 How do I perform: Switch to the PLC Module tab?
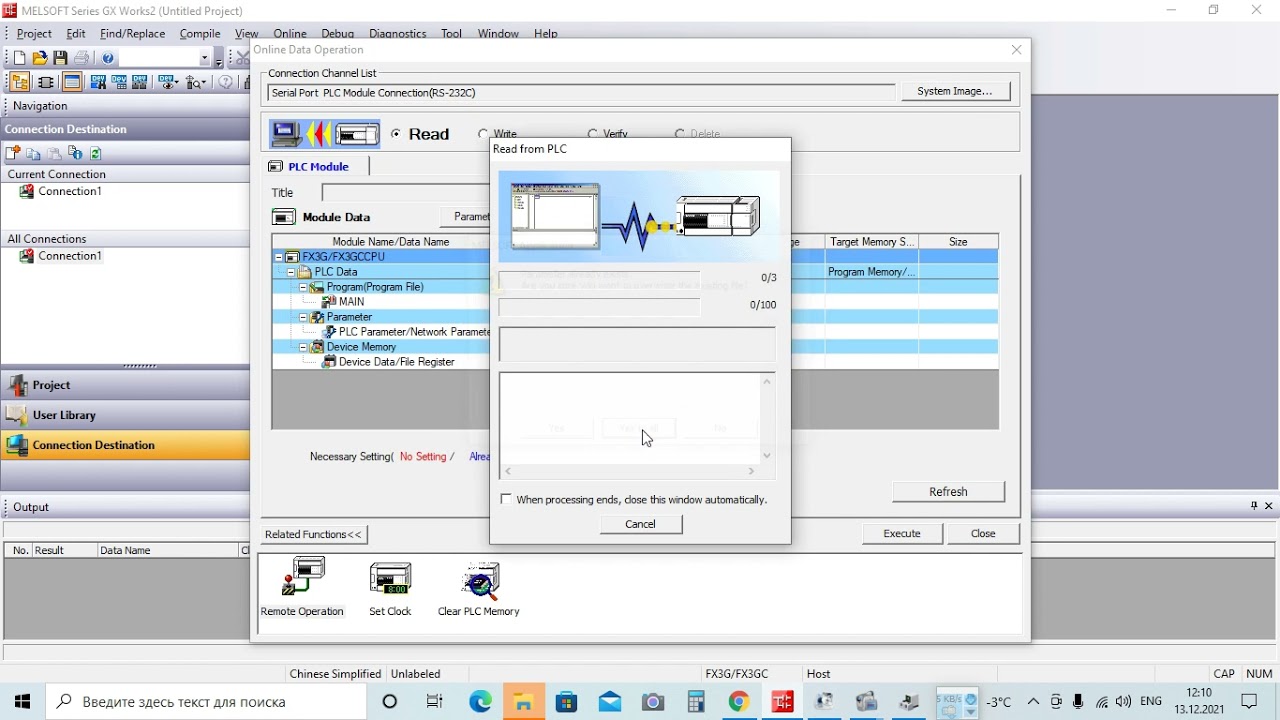pyautogui.click(x=316, y=167)
